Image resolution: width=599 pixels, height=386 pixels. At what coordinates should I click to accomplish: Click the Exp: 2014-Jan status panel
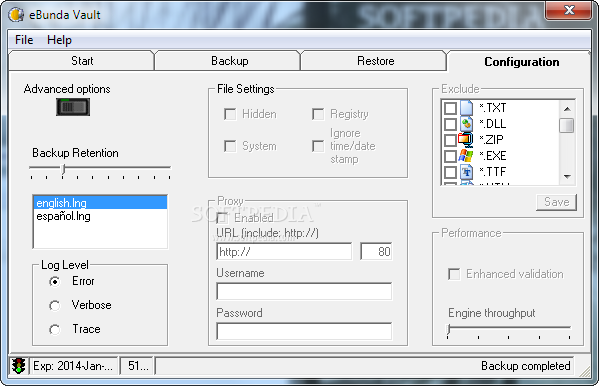tap(74, 366)
